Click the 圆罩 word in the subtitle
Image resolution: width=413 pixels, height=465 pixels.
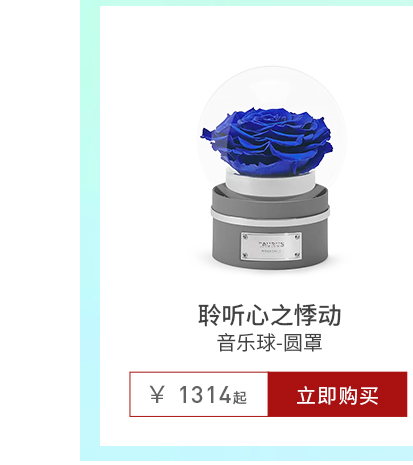click(303, 343)
